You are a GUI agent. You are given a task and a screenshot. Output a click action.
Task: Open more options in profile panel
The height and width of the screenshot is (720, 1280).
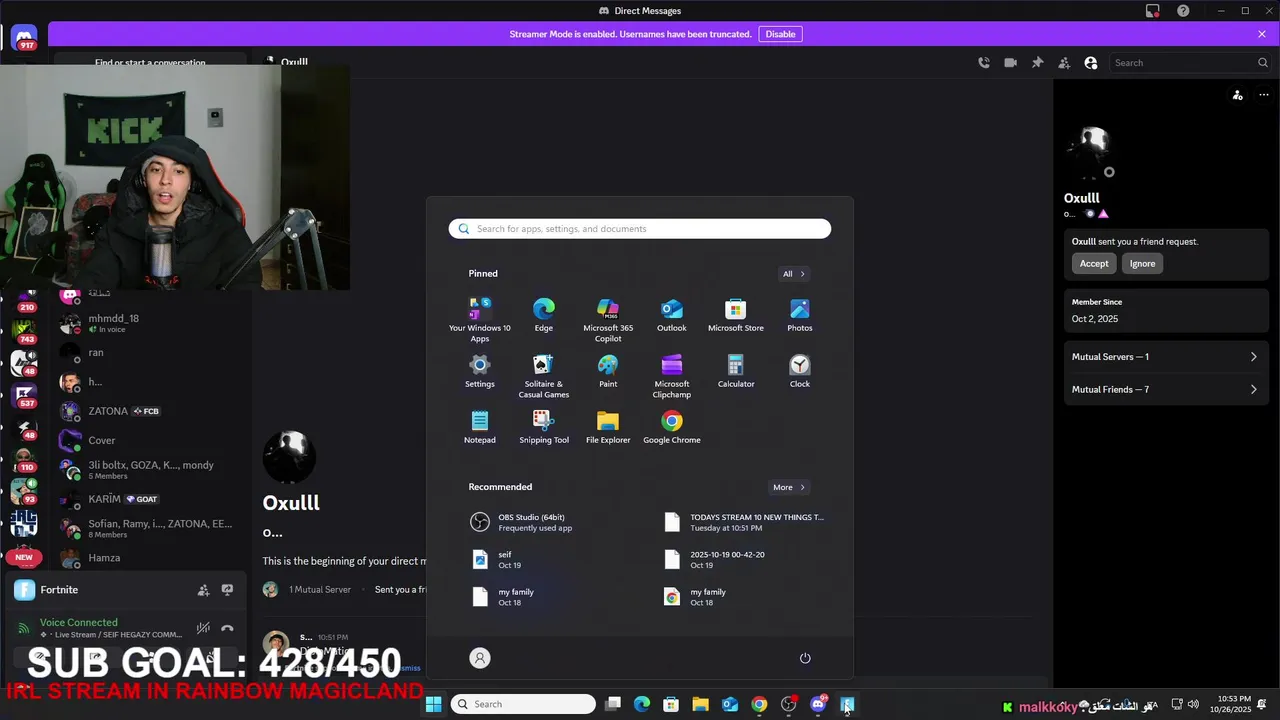coord(1264,95)
